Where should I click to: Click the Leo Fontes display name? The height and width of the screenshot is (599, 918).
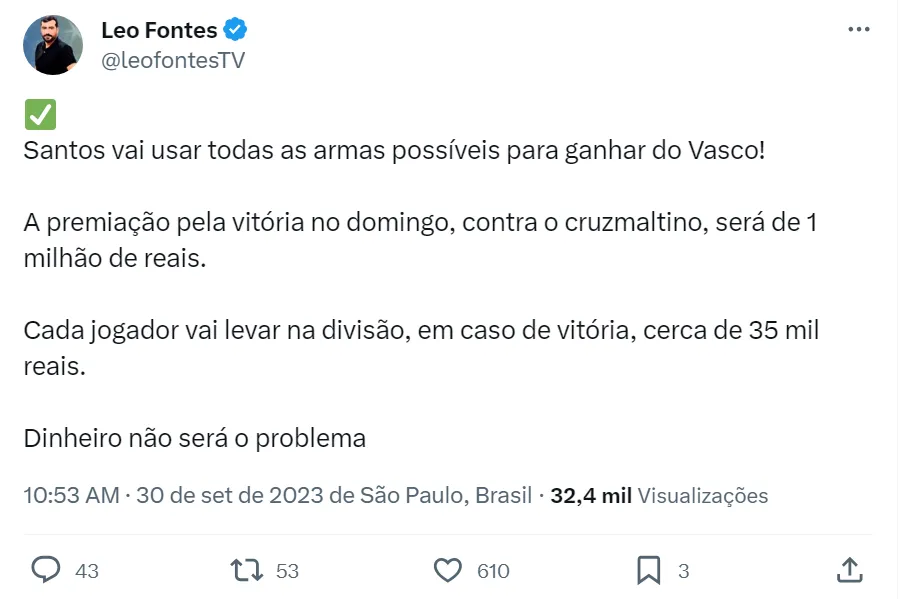[x=159, y=30]
